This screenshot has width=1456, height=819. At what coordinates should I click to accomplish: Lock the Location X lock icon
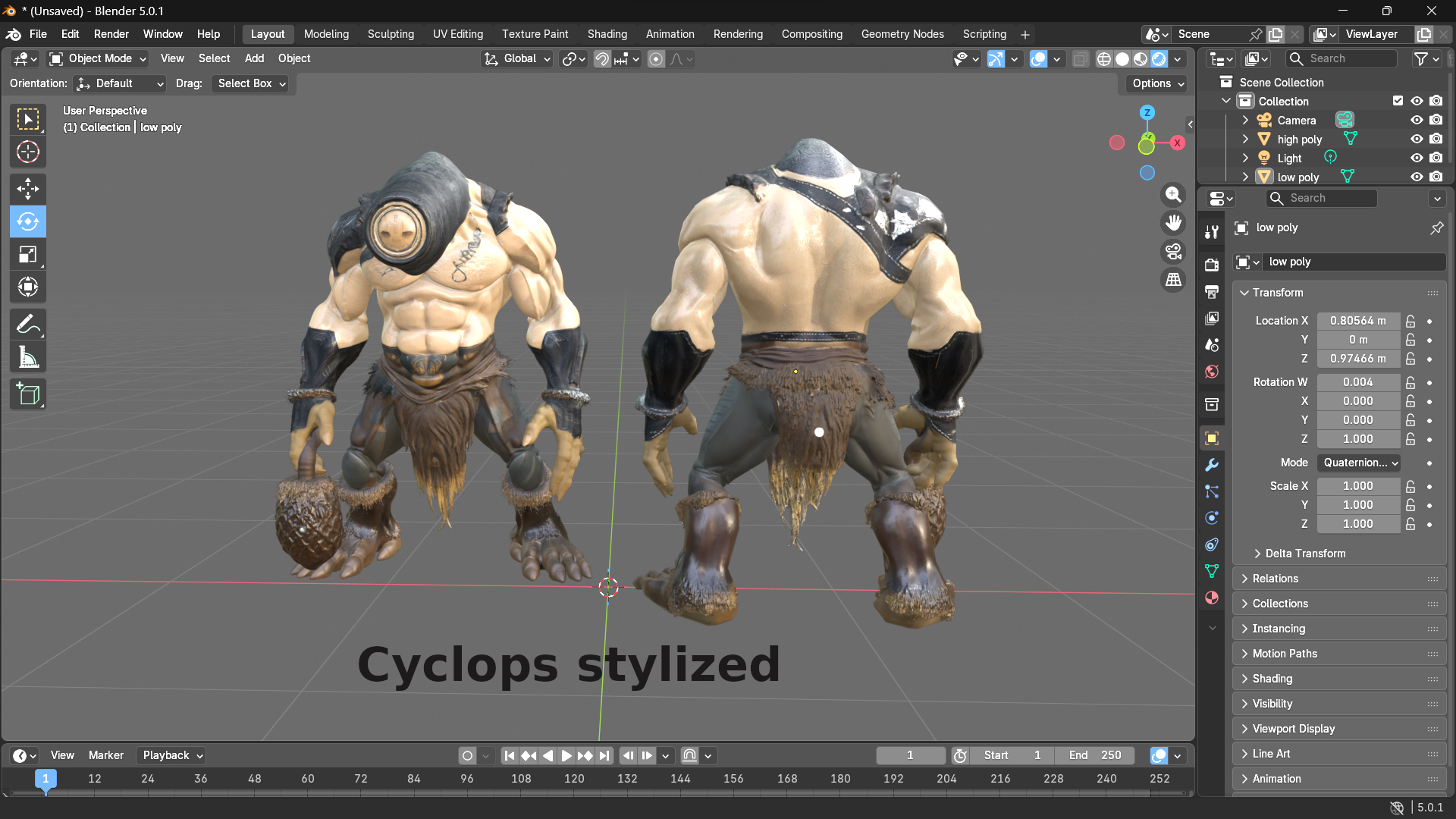(1410, 321)
